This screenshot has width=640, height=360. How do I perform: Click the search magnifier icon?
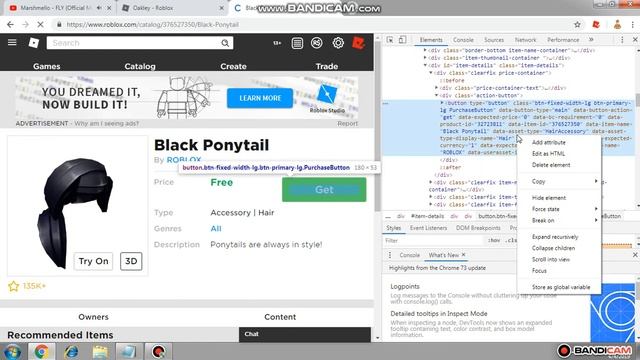point(225,43)
